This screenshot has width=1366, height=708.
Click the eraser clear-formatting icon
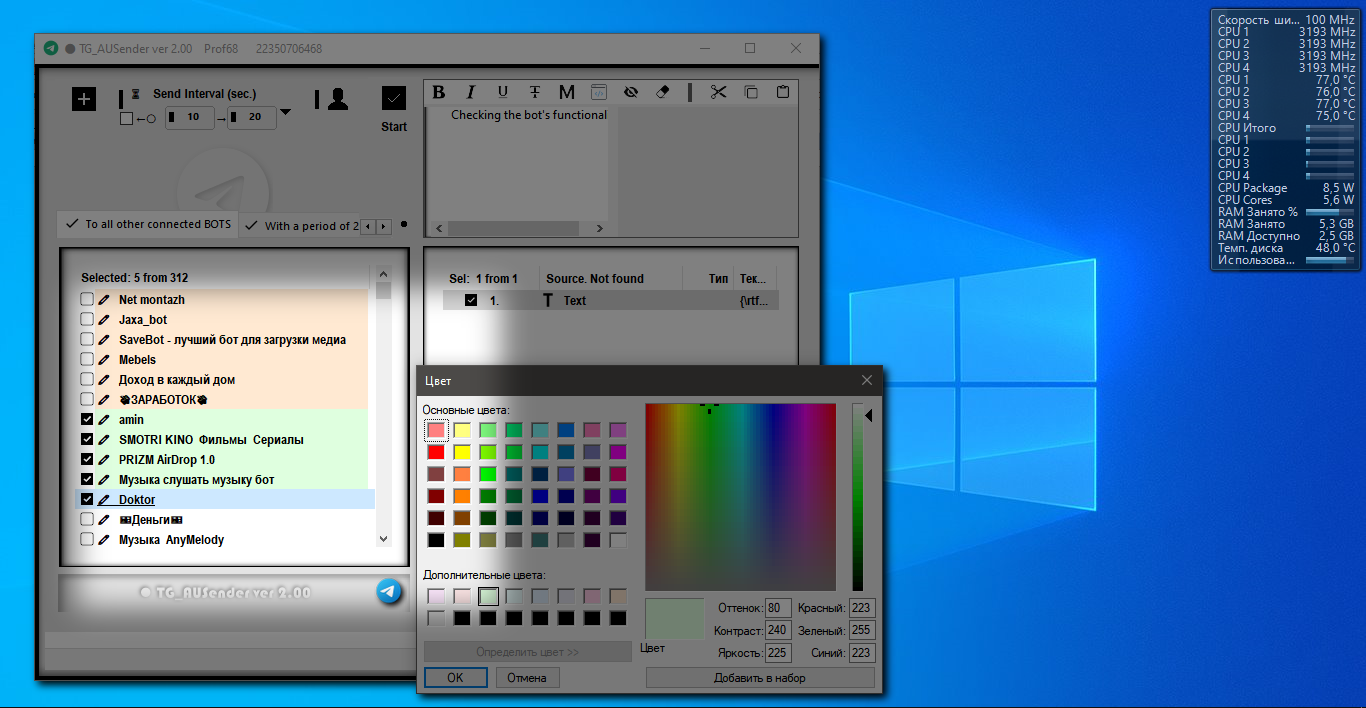662,92
